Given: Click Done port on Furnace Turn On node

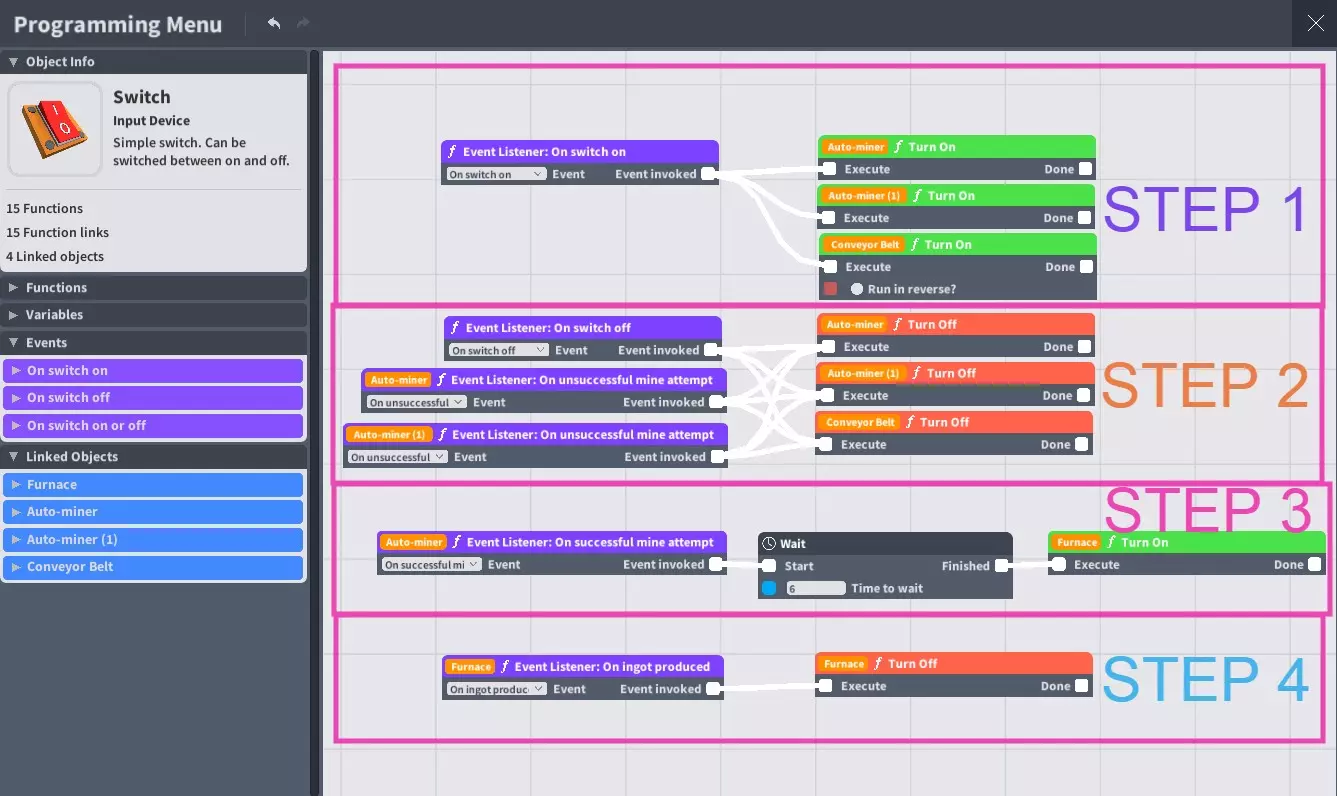Looking at the screenshot, I should pyautogui.click(x=1314, y=565).
